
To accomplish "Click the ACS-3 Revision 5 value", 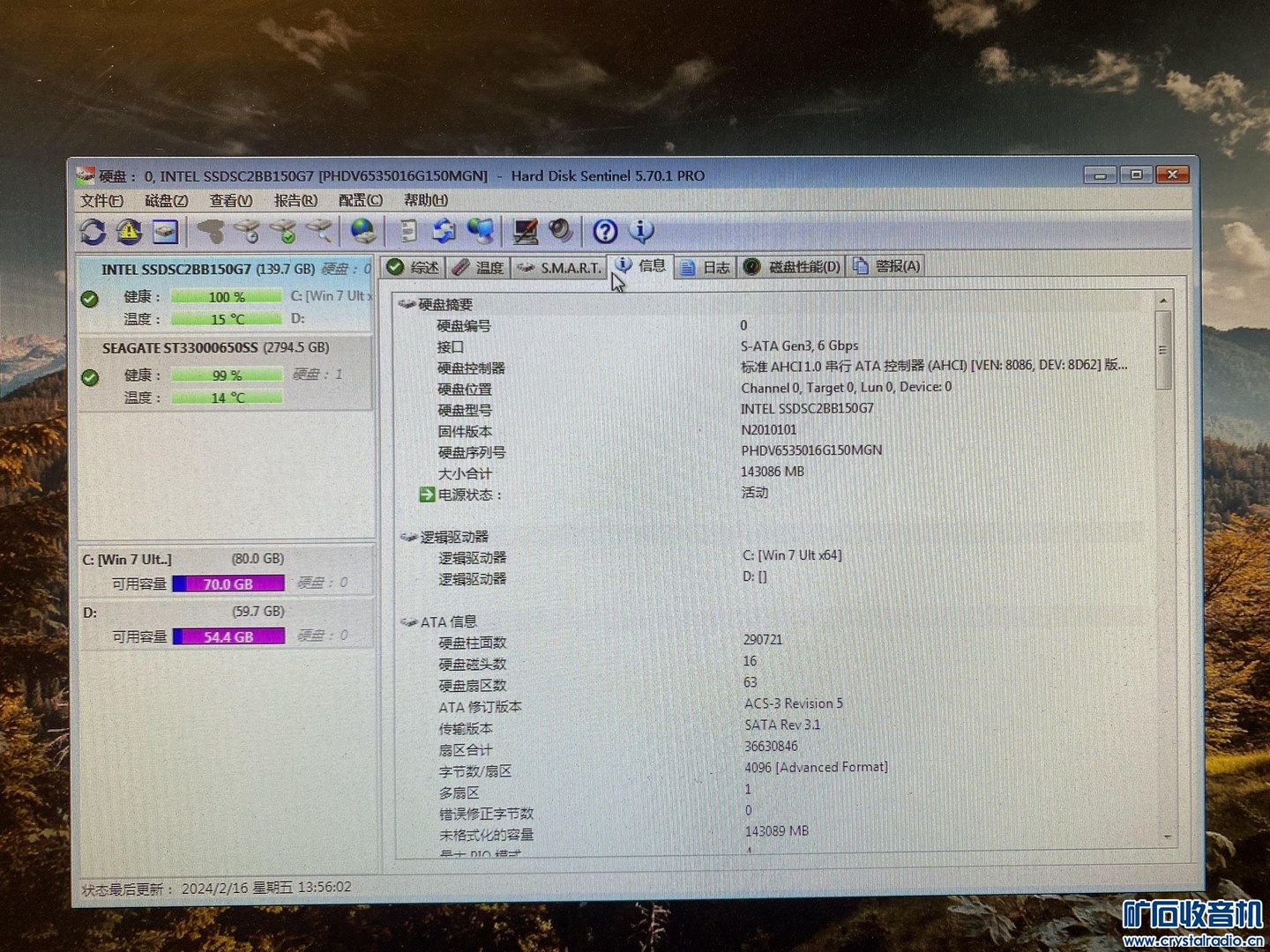I will 794,703.
